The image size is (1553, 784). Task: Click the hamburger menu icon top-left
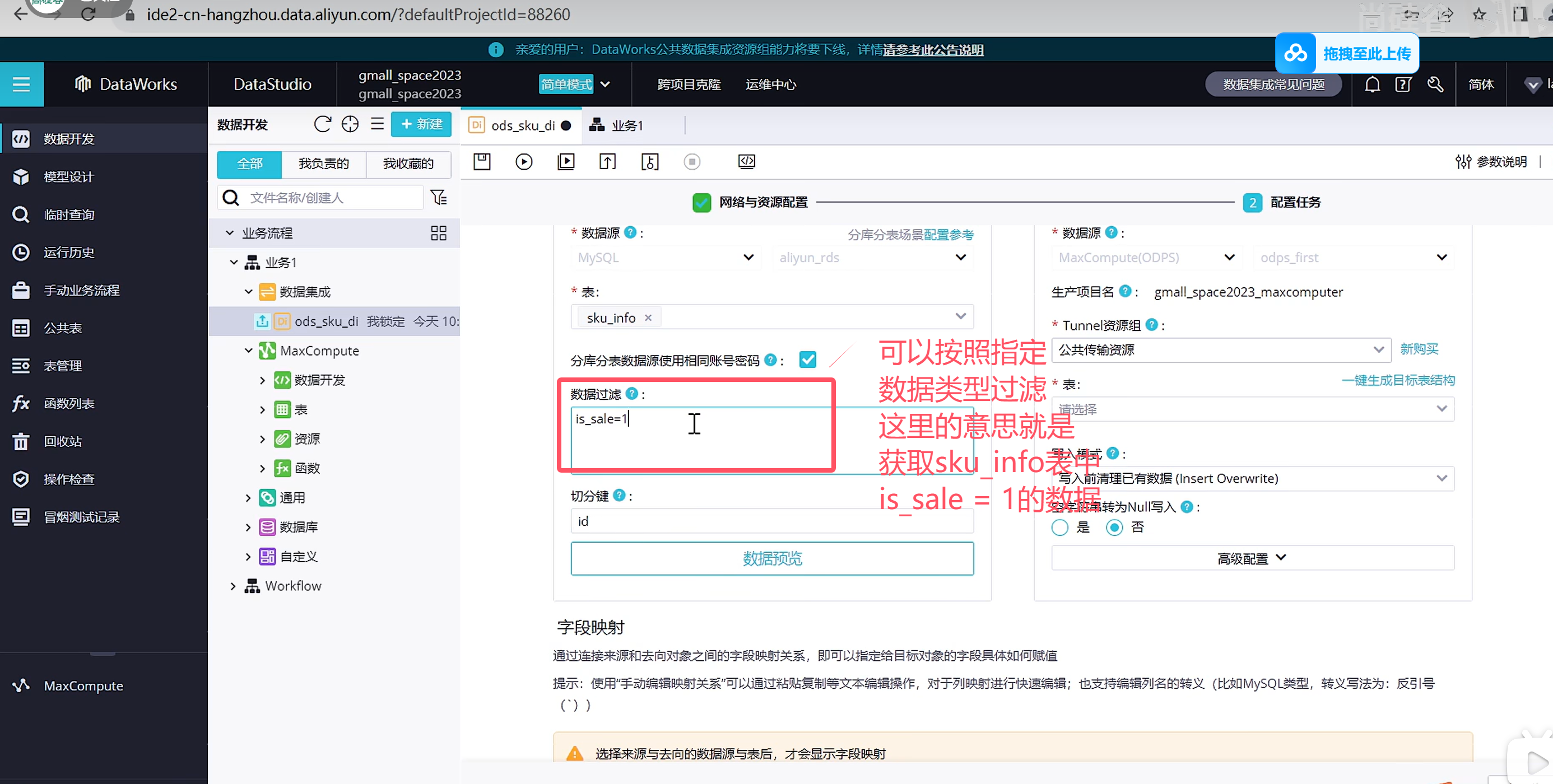tap(21, 85)
